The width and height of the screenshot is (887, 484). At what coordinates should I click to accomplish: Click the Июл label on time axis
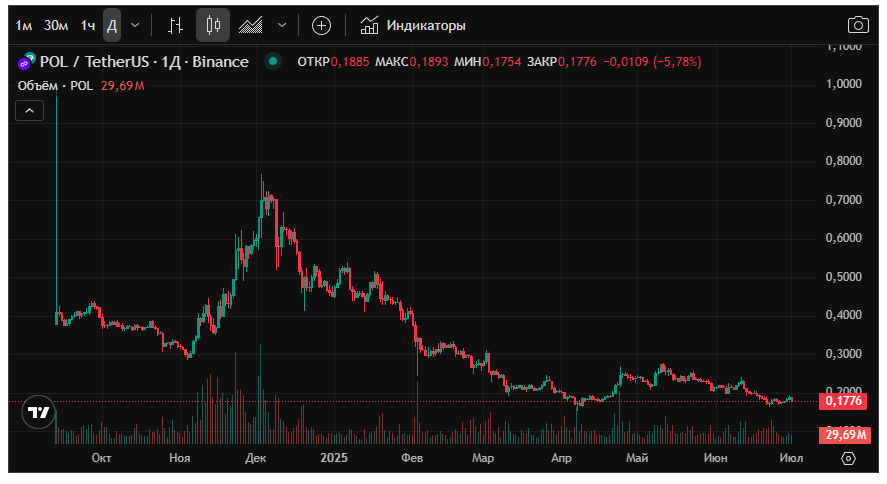(x=791, y=458)
